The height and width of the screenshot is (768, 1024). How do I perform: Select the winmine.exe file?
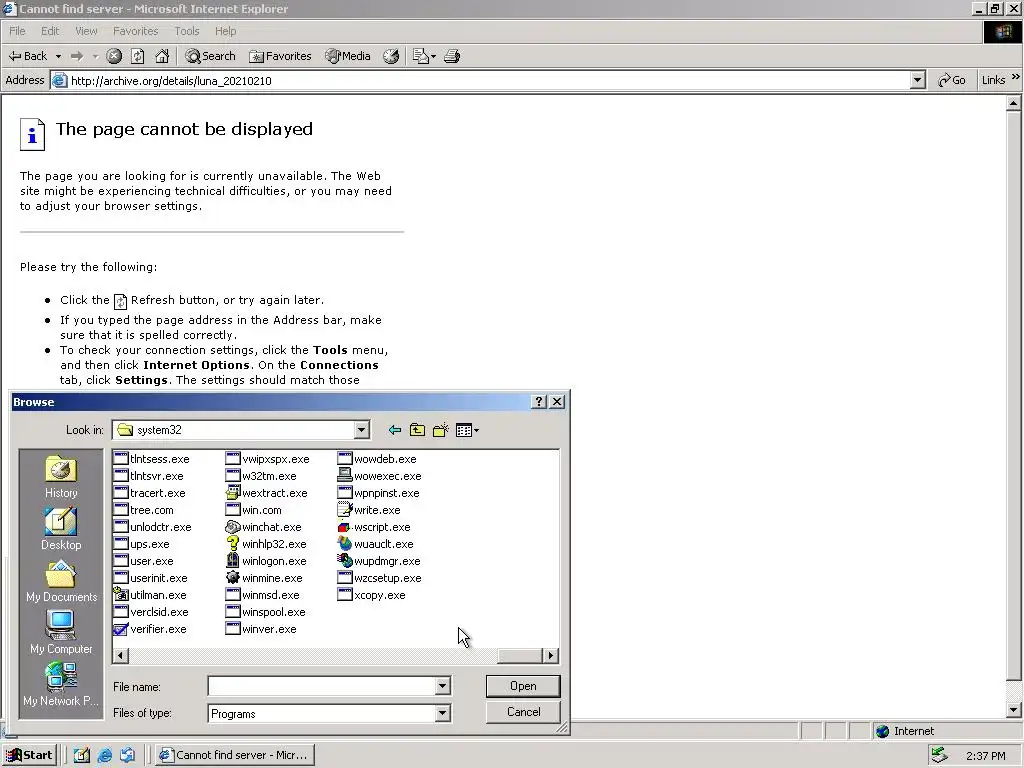click(264, 578)
